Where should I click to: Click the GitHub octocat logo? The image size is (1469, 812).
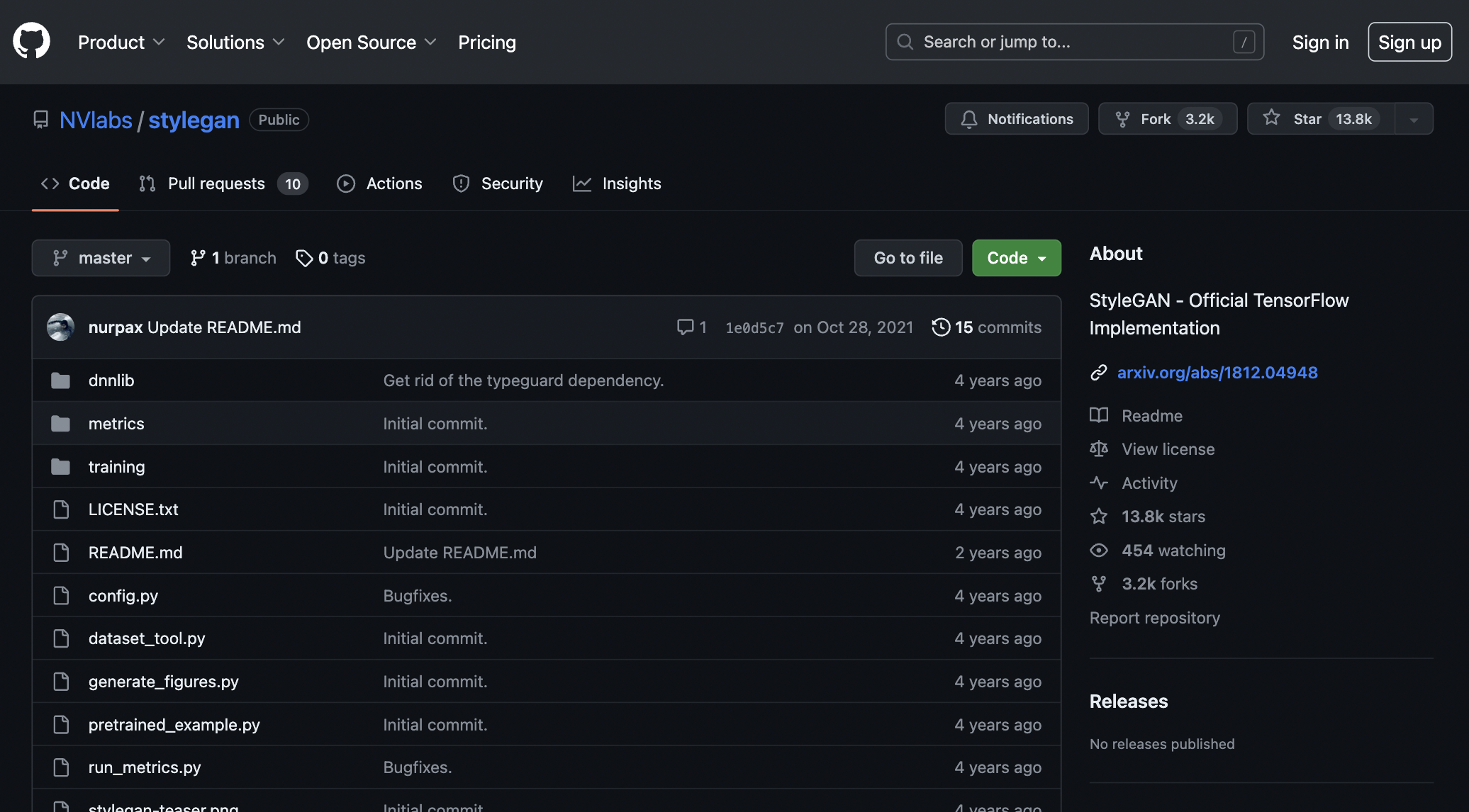pyautogui.click(x=31, y=42)
